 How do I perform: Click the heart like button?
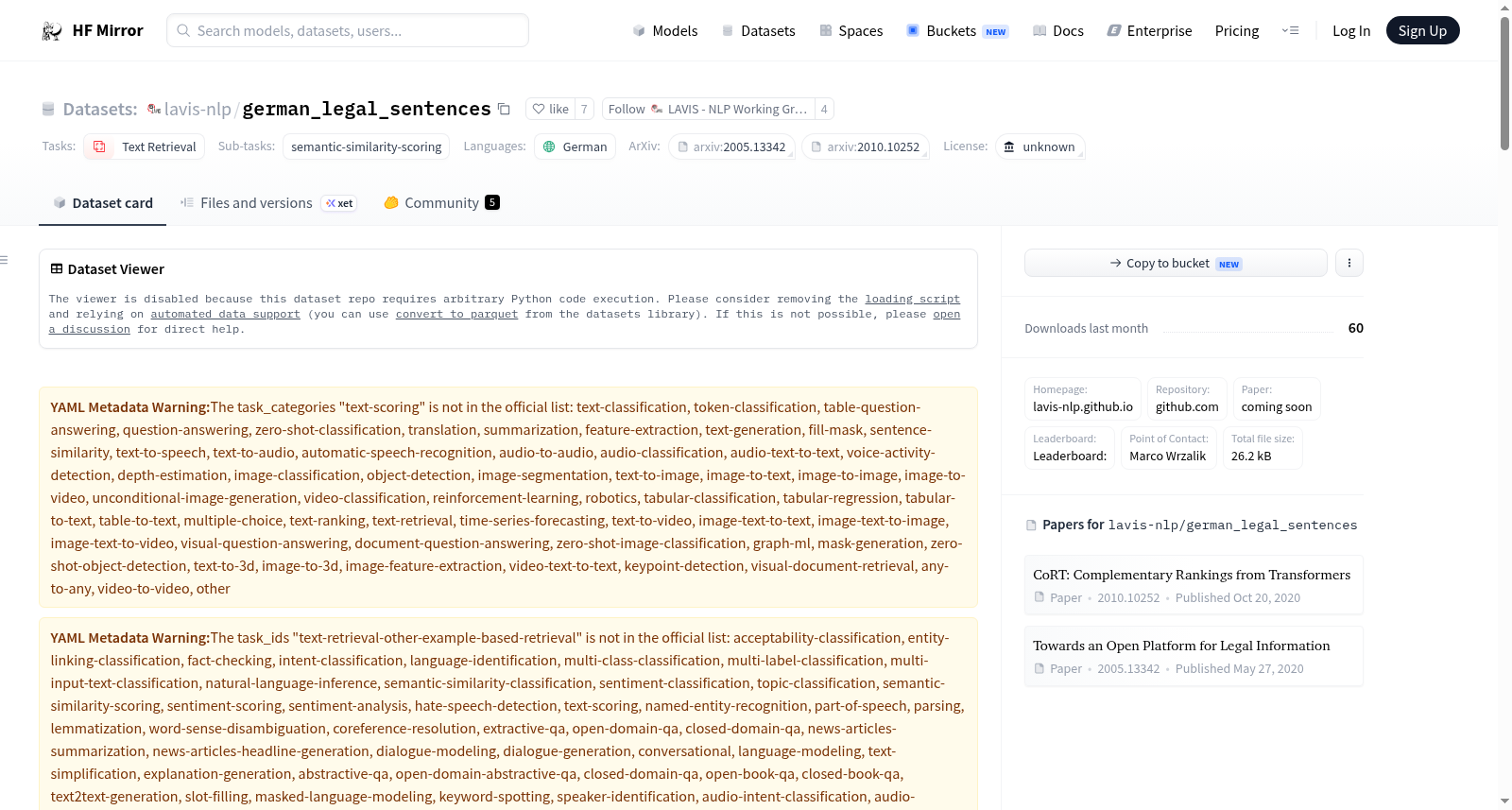point(550,109)
